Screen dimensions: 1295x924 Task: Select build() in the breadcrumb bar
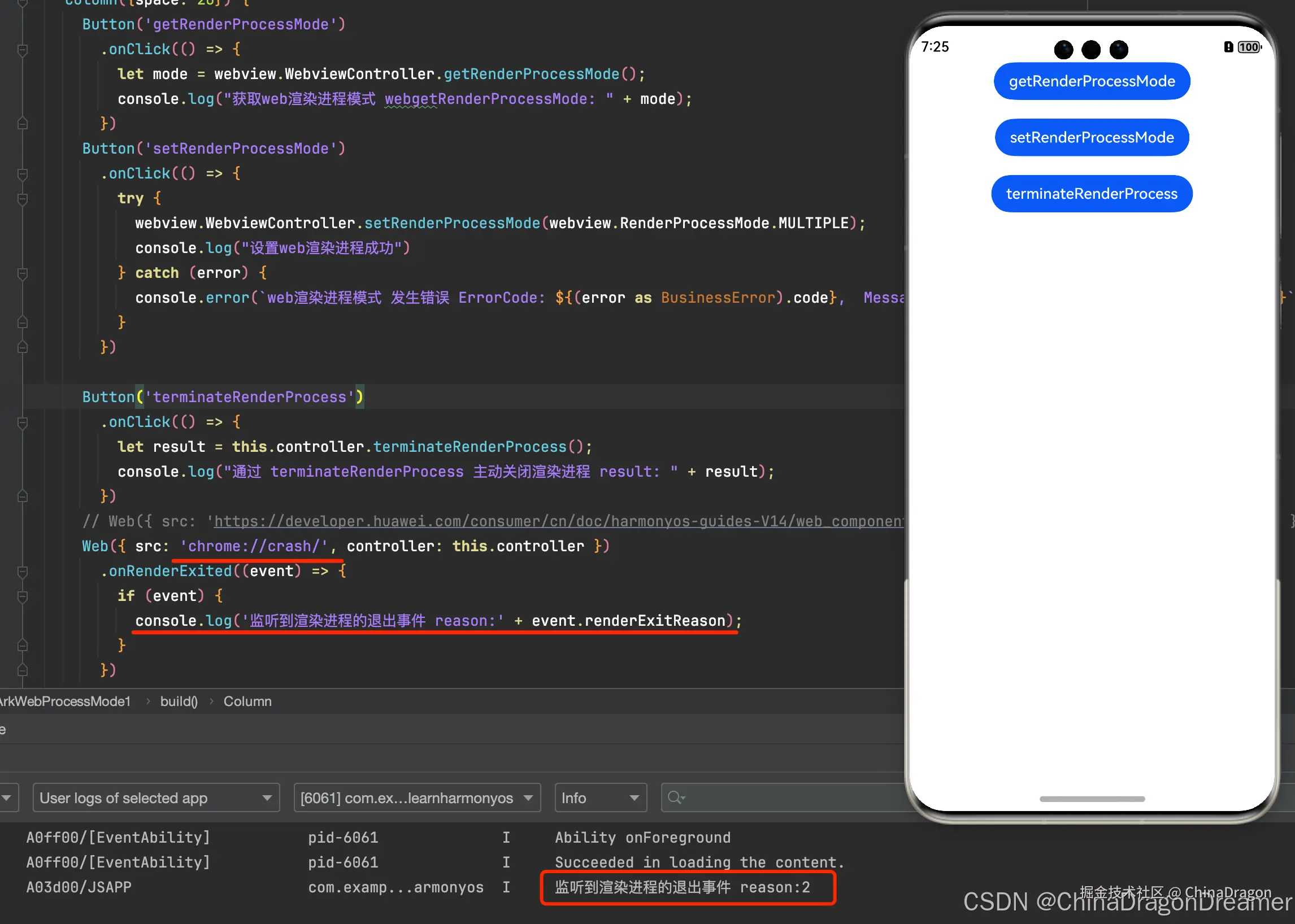tap(179, 701)
